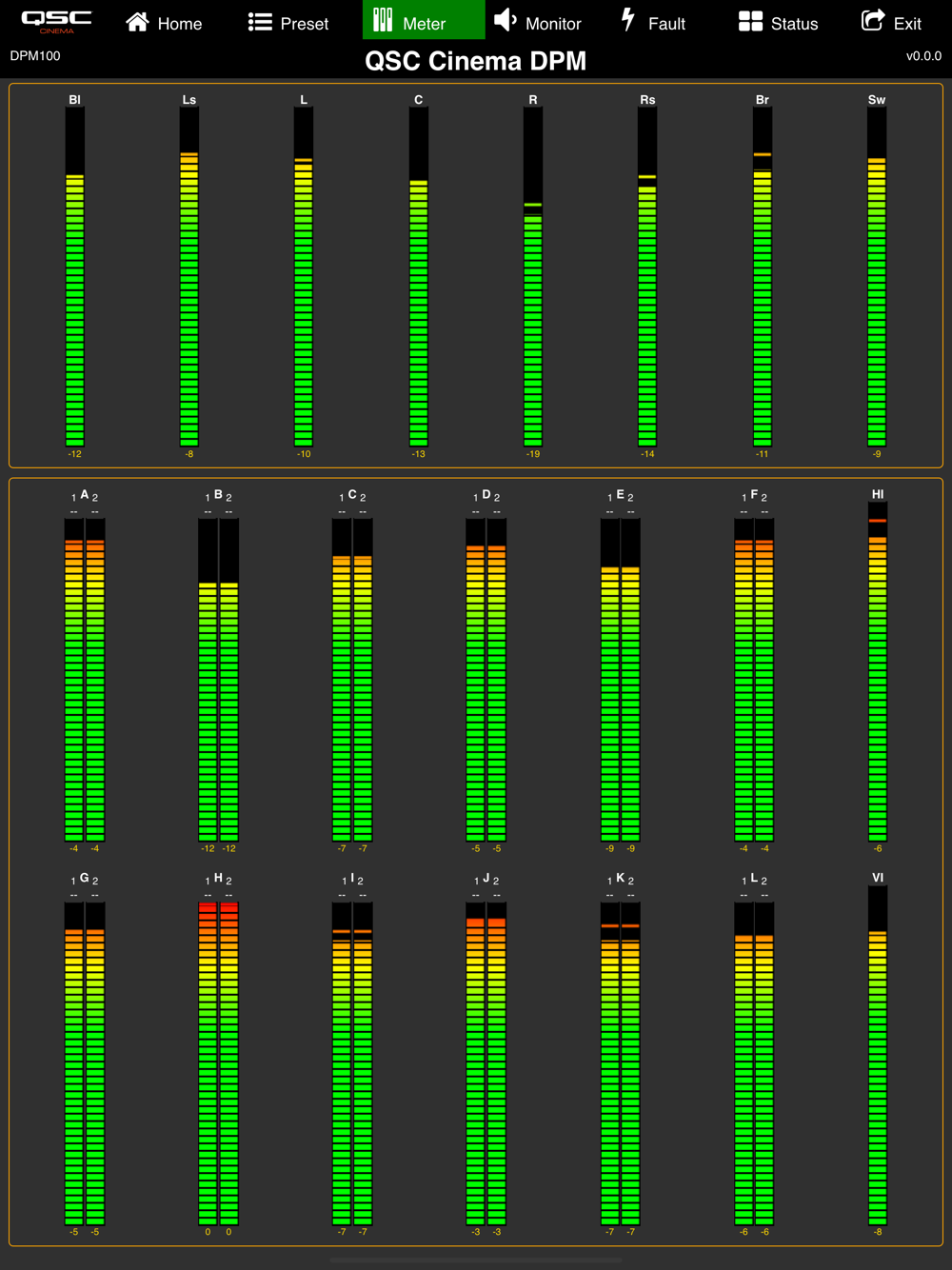Click the QSC Cinema logo
This screenshot has height=1270, width=952.
[56, 21]
